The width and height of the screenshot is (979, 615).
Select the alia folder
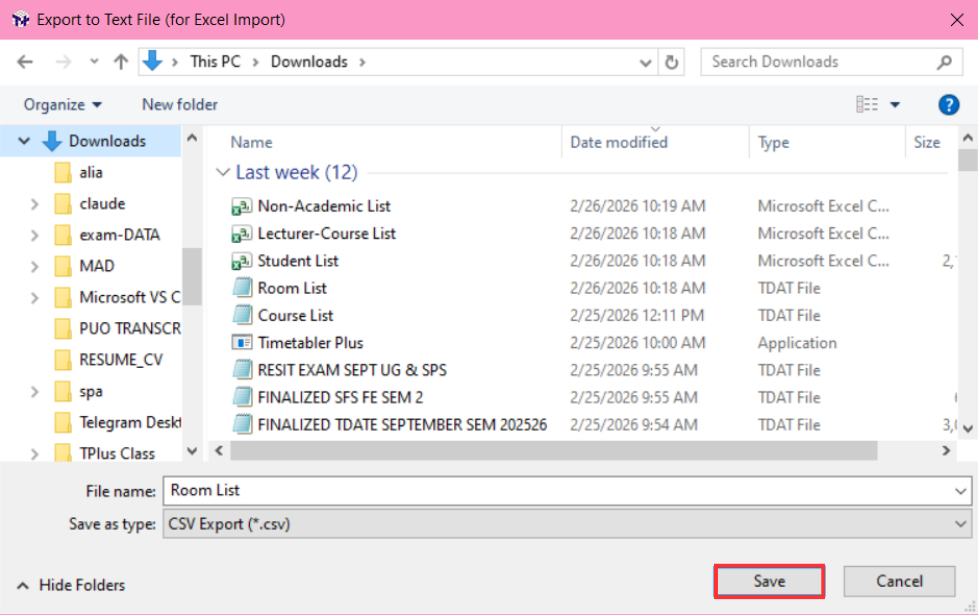(x=91, y=172)
